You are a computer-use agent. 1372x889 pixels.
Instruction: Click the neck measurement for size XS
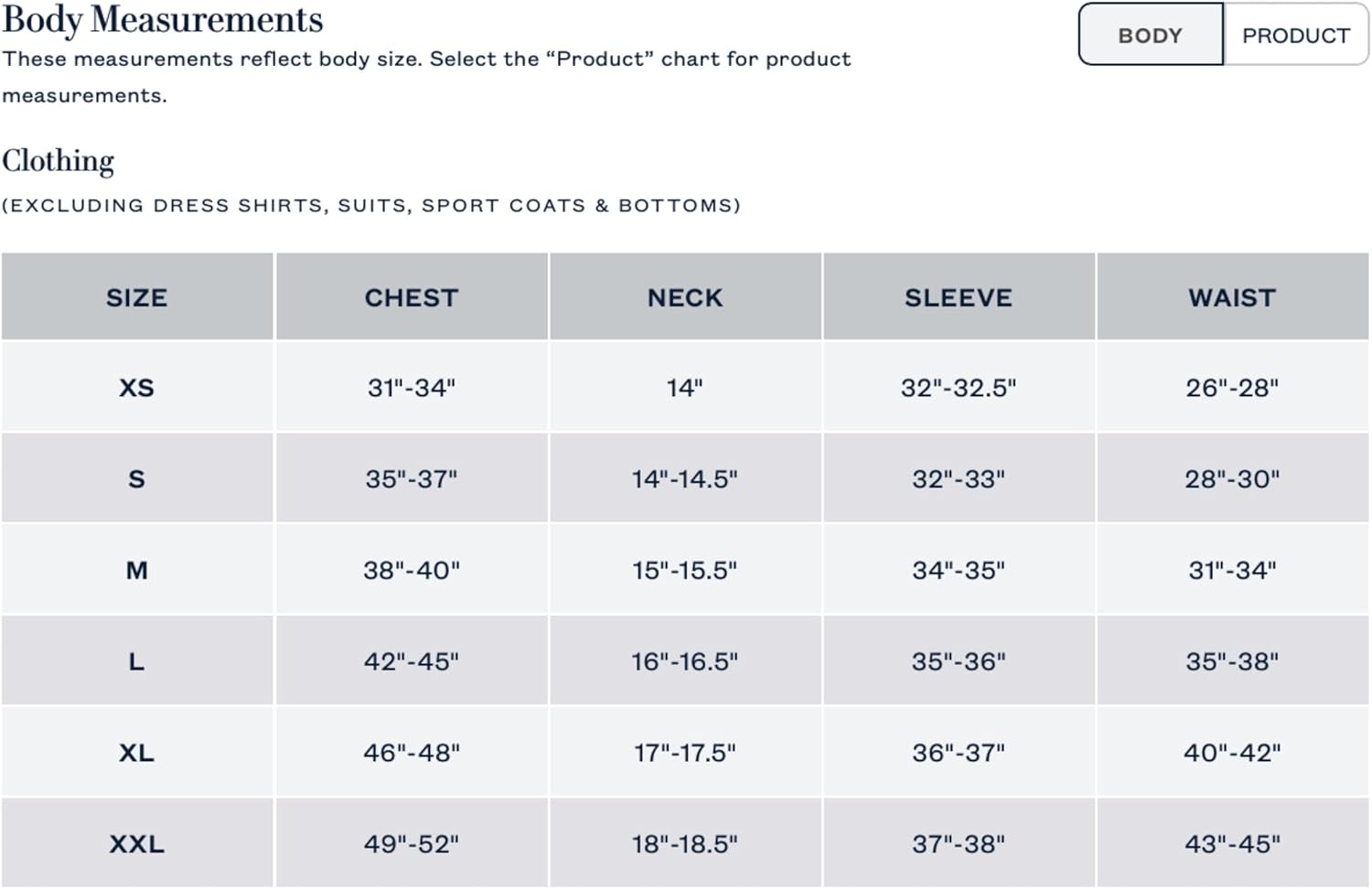click(x=684, y=387)
